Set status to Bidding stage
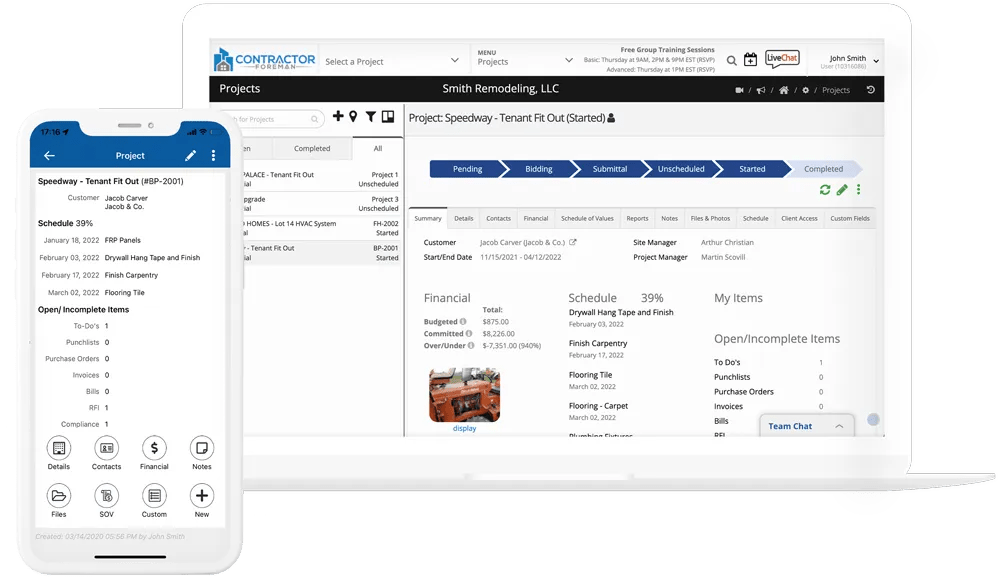This screenshot has height=580, width=1000. [539, 169]
